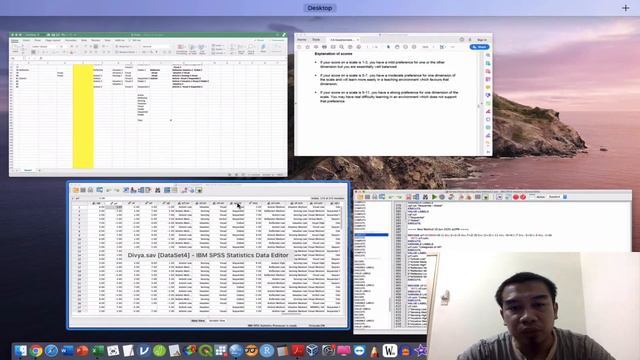640x360 pixels.
Task: Add a new desktop with the plus button
Action: tap(626, 8)
